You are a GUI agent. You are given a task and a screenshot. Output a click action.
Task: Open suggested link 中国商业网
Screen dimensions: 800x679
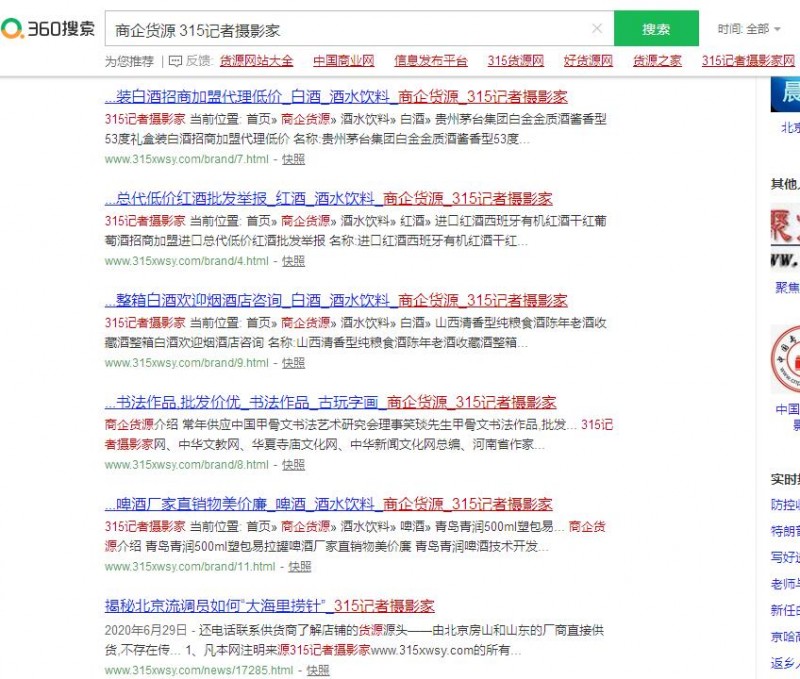(343, 61)
